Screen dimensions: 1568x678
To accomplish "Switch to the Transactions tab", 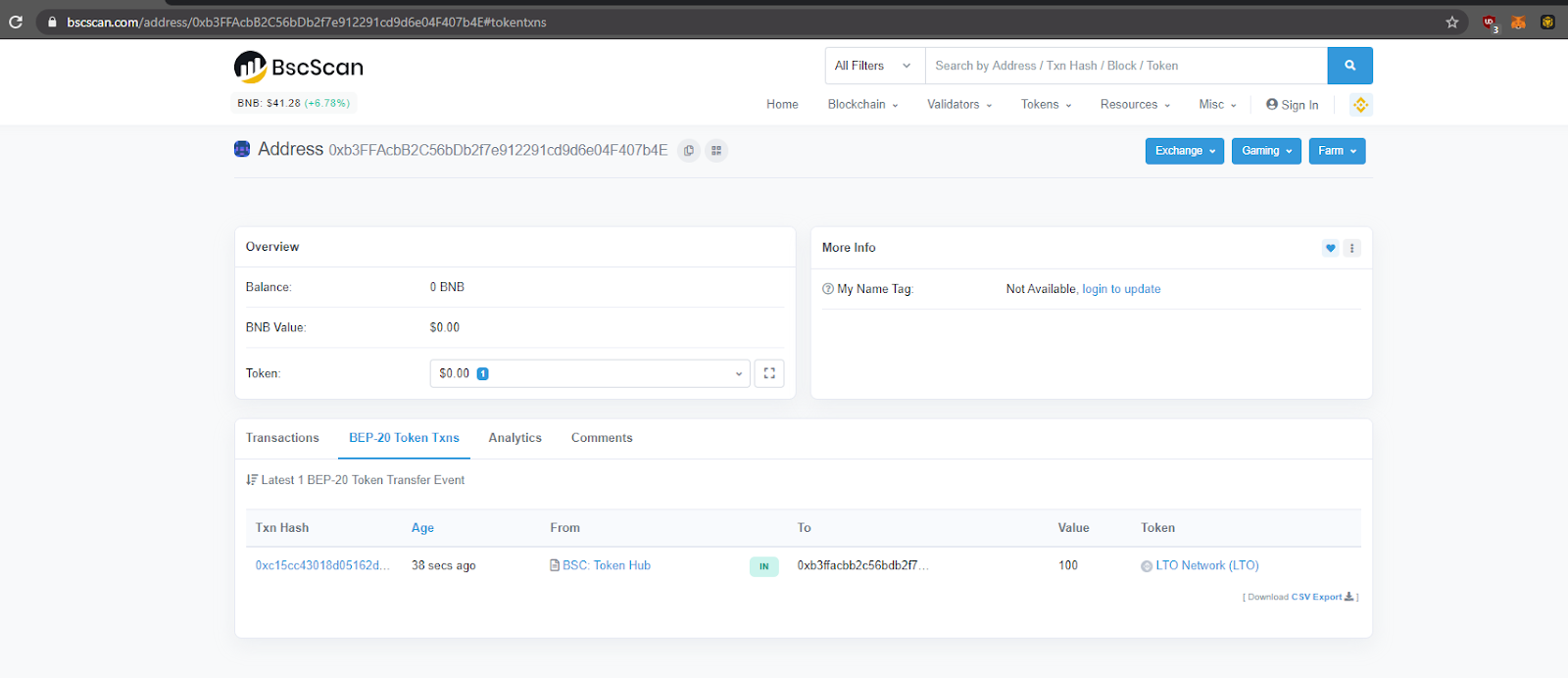I will (282, 438).
